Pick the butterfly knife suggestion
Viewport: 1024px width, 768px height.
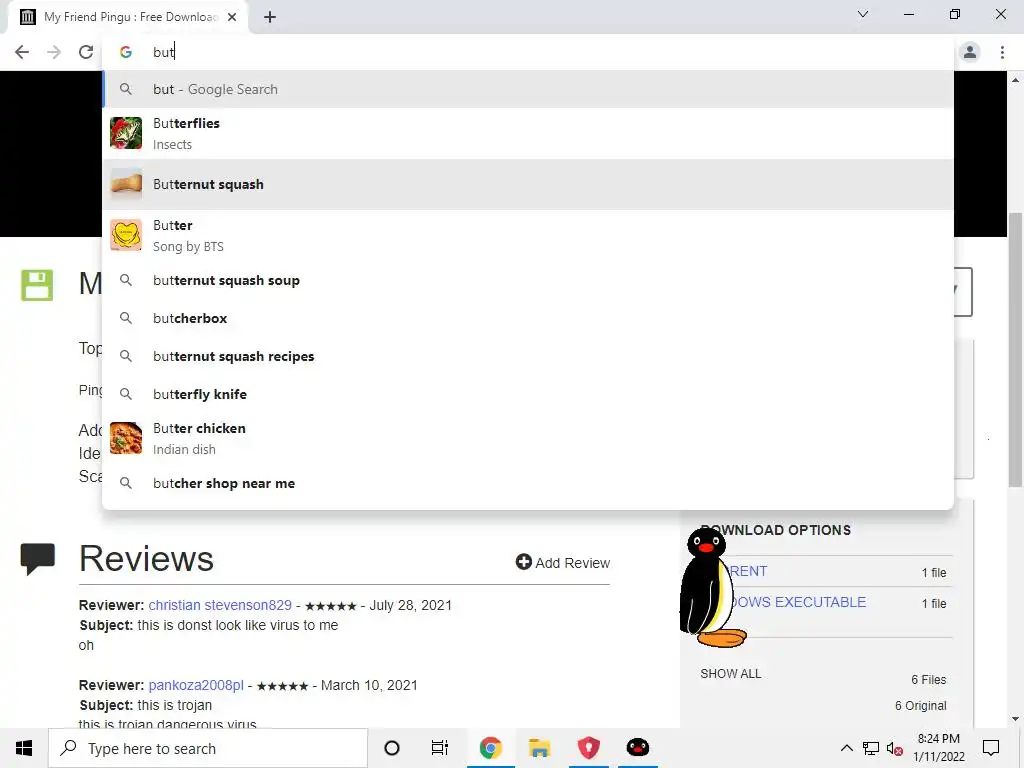click(x=528, y=394)
